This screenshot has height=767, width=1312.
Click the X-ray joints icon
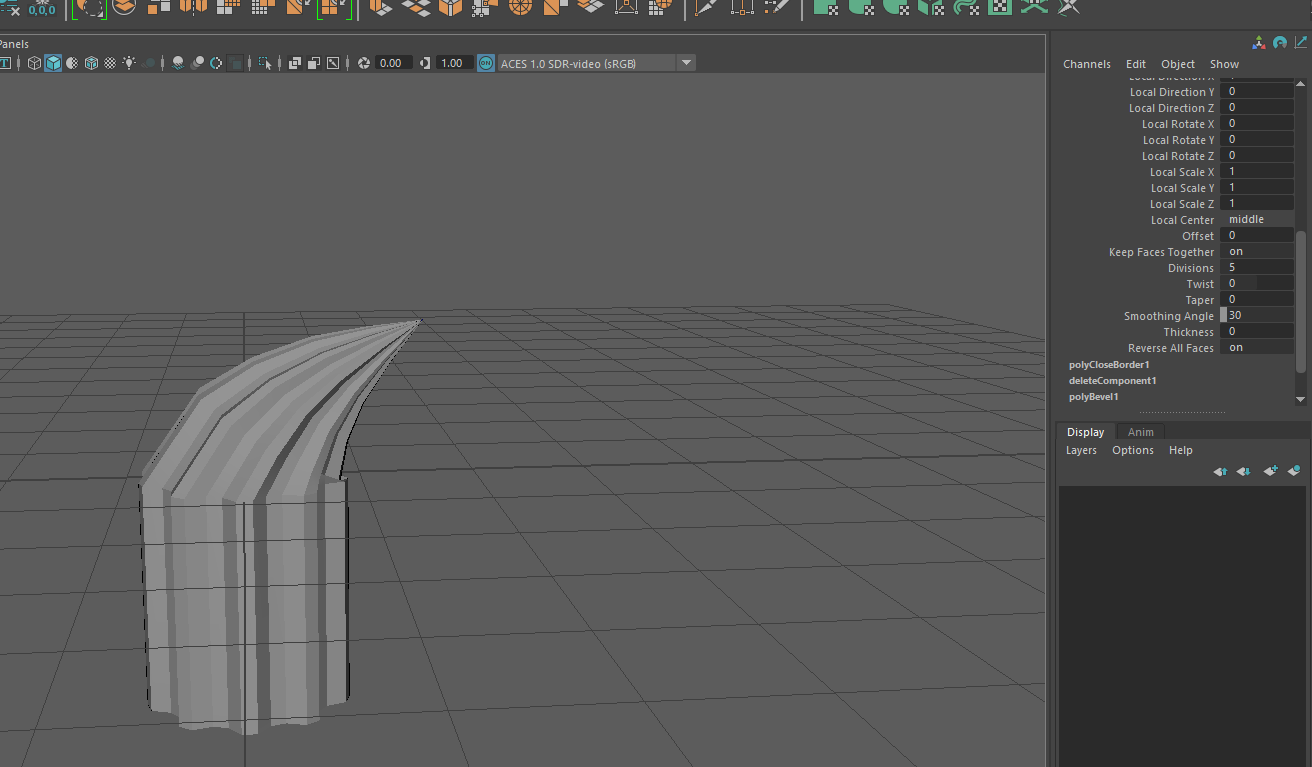click(x=333, y=63)
